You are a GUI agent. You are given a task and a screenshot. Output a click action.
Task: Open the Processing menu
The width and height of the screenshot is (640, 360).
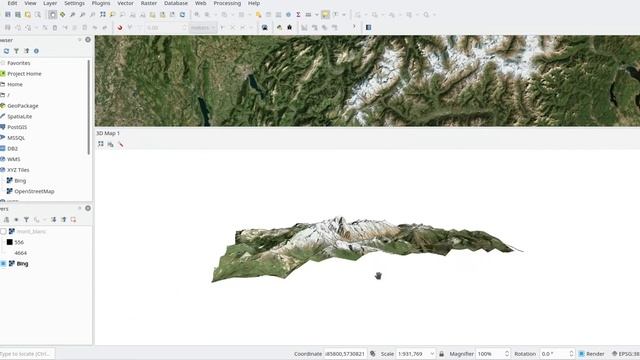tap(227, 3)
